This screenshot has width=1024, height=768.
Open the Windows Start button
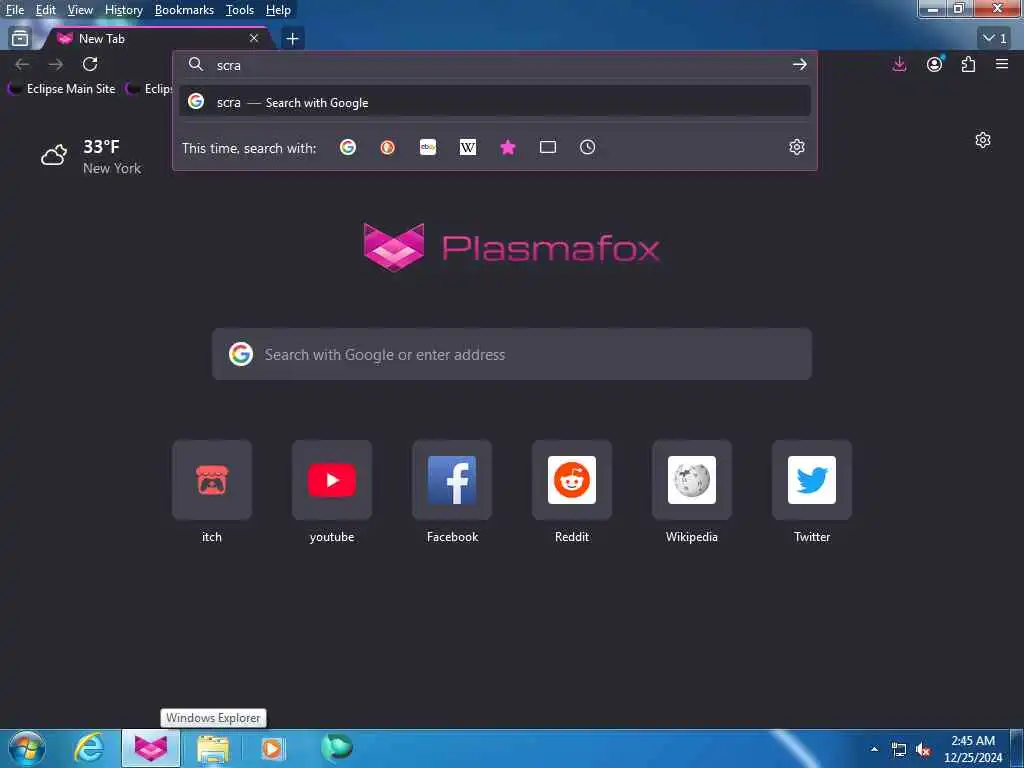[26, 748]
